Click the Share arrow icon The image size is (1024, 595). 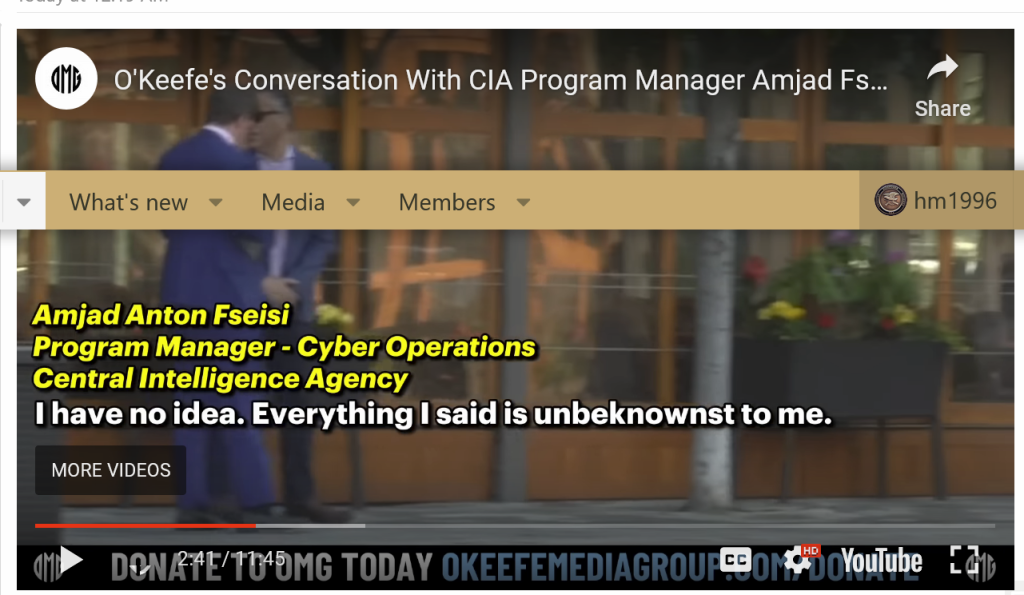[x=942, y=69]
